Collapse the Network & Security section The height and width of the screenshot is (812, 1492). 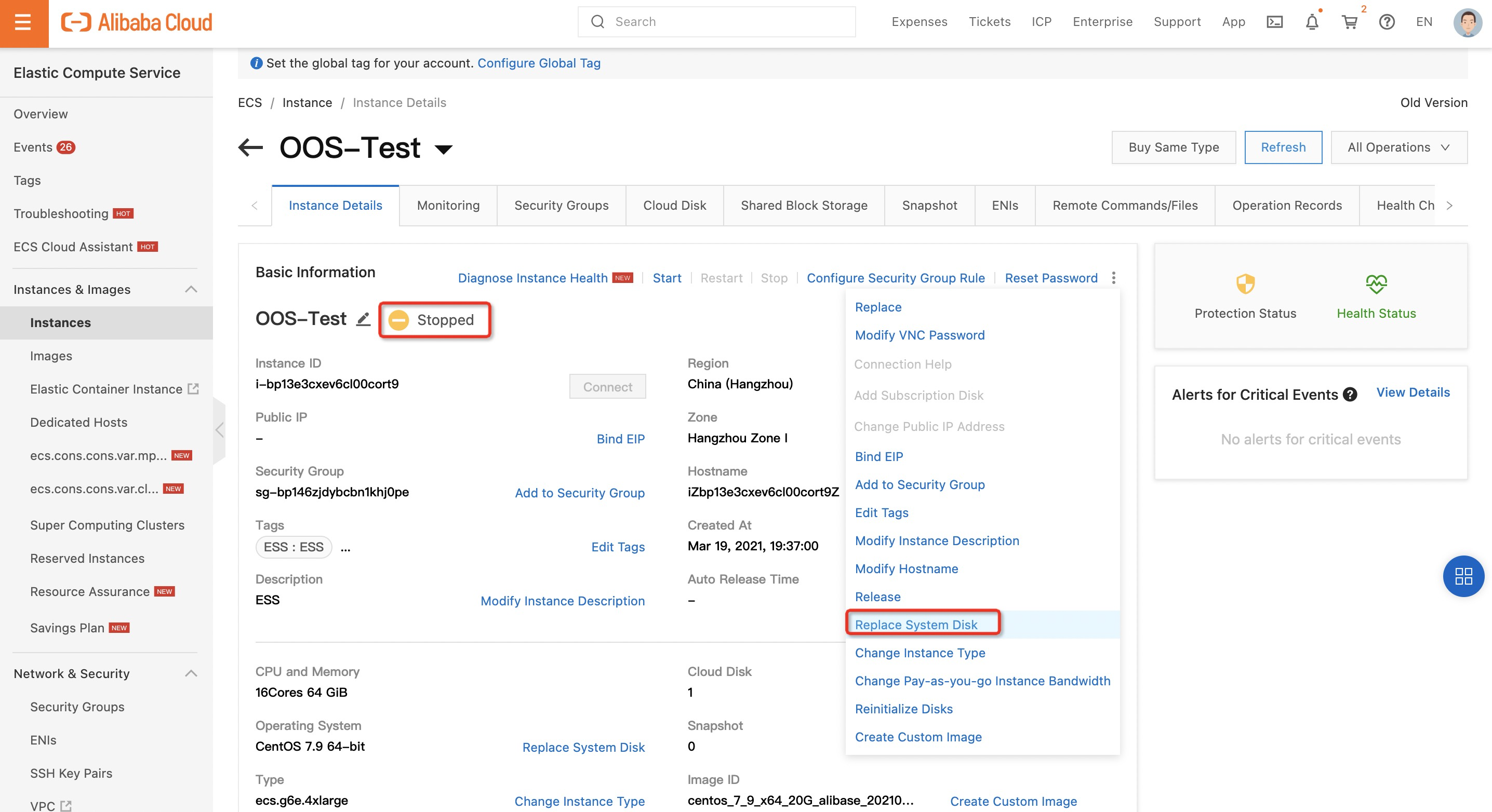191,673
